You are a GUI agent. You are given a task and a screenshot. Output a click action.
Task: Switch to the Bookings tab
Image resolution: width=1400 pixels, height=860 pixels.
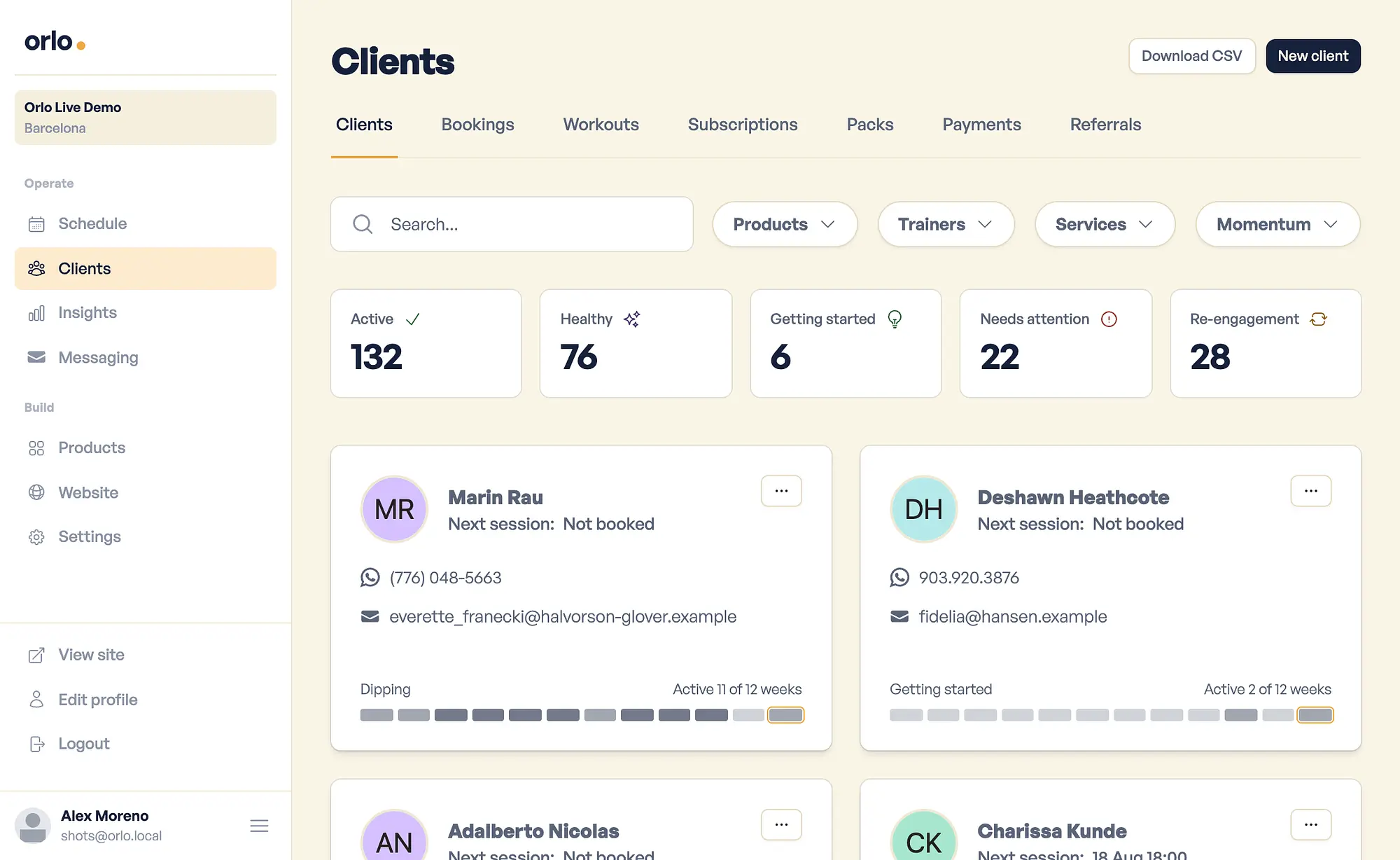[x=477, y=125]
